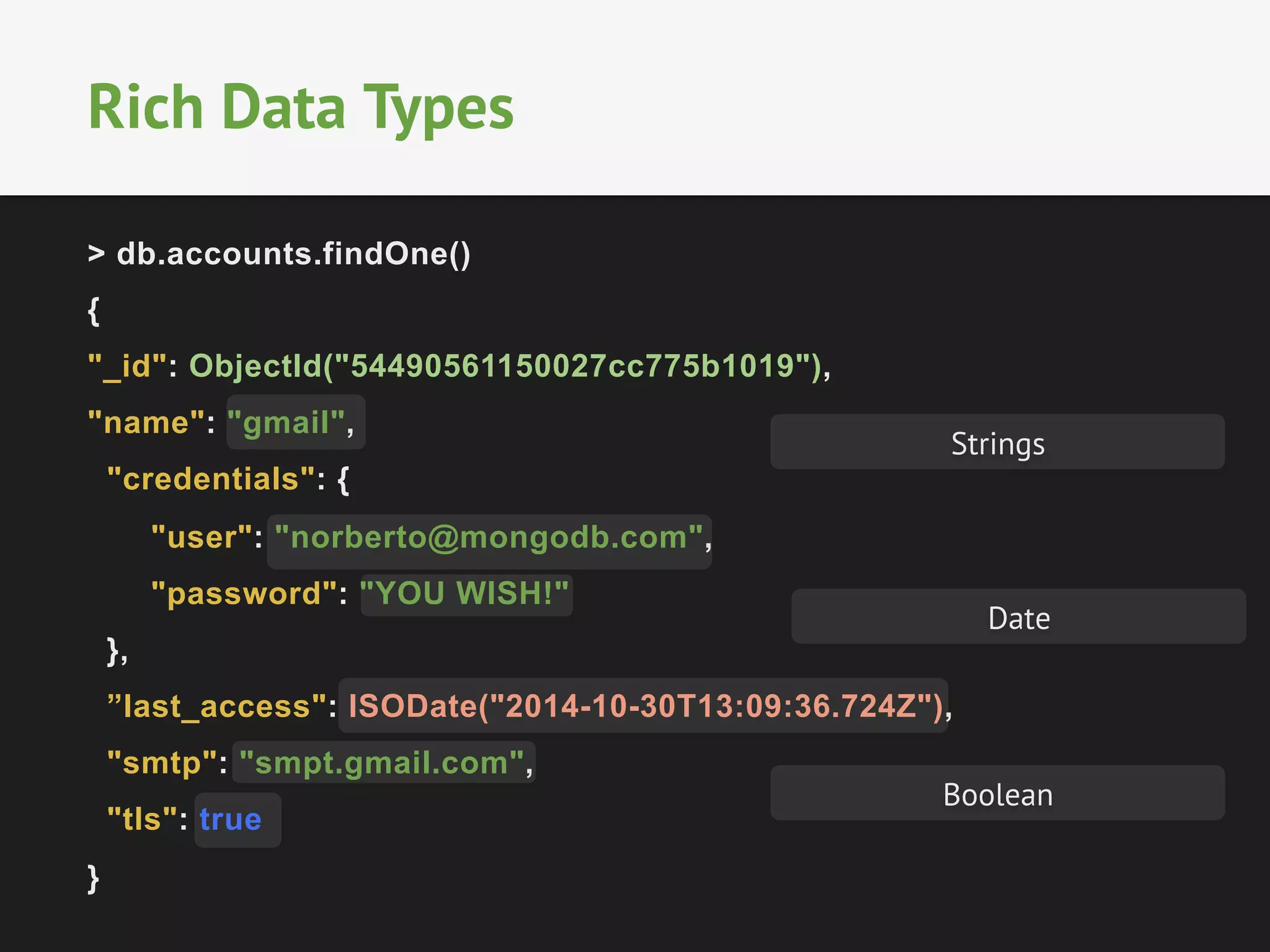Click the "_id" field key
The image size is (1270, 952).
click(128, 366)
